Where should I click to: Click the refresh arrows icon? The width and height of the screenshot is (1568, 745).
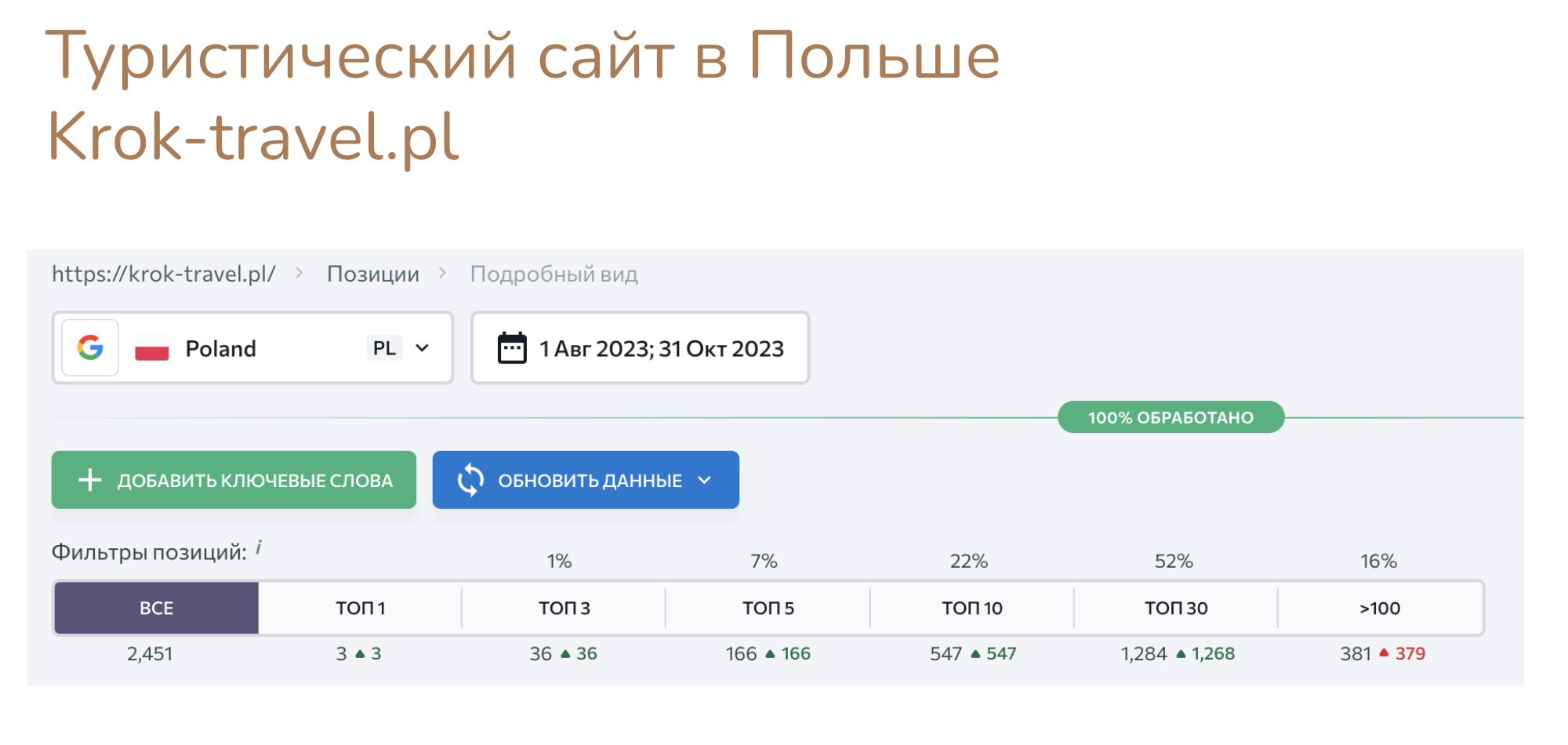point(470,480)
